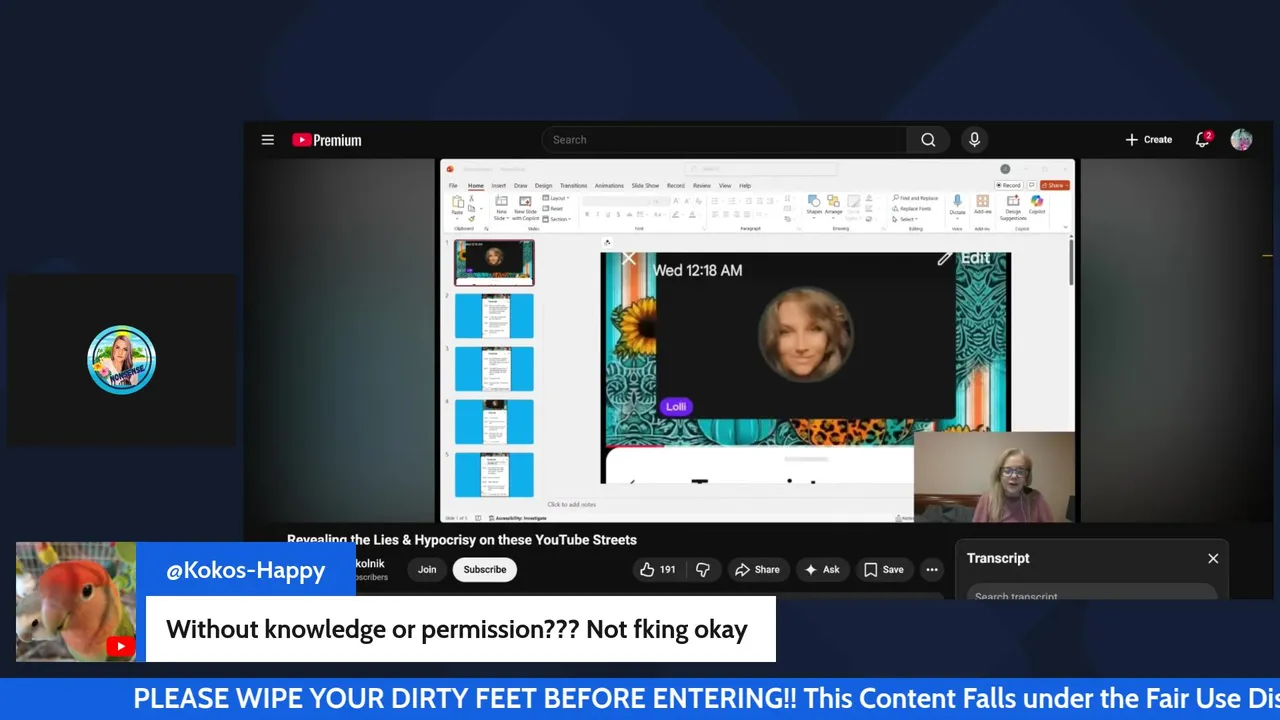Switch to the Draw ribbon tab
Viewport: 1280px width, 720px height.
click(x=521, y=186)
